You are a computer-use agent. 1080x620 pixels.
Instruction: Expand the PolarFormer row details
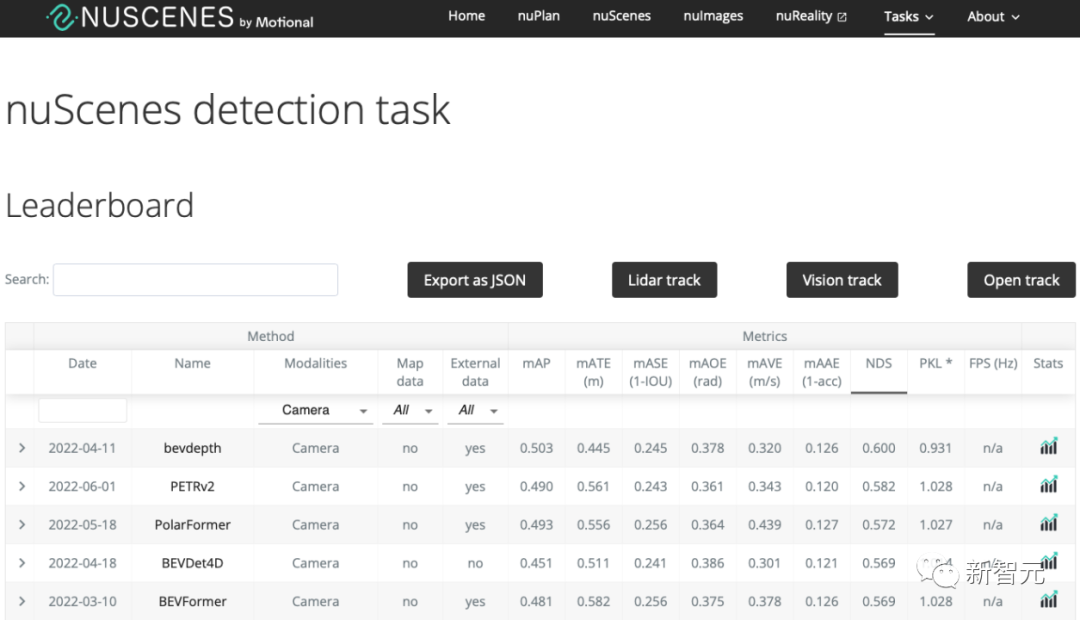pos(22,524)
